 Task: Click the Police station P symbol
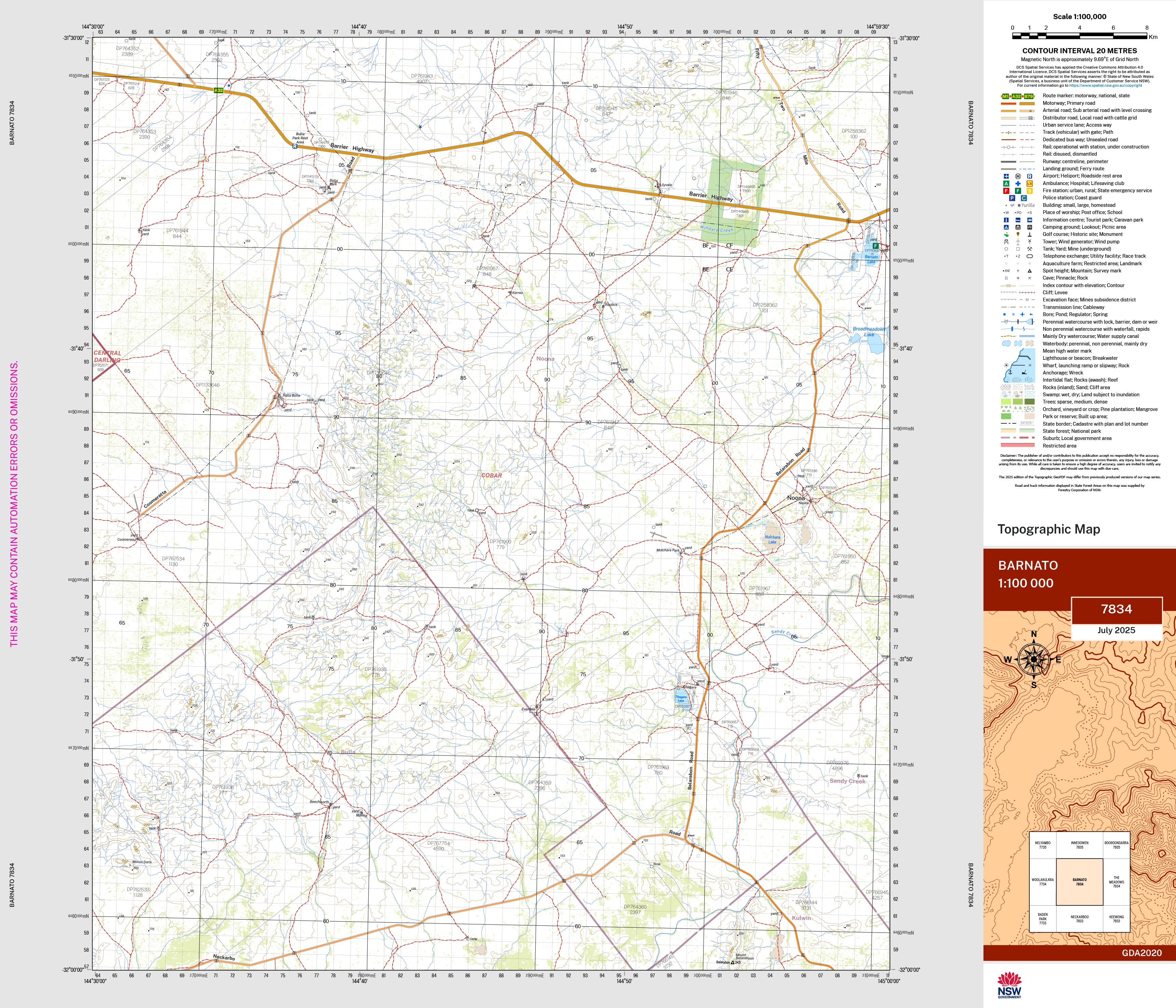(1012, 198)
